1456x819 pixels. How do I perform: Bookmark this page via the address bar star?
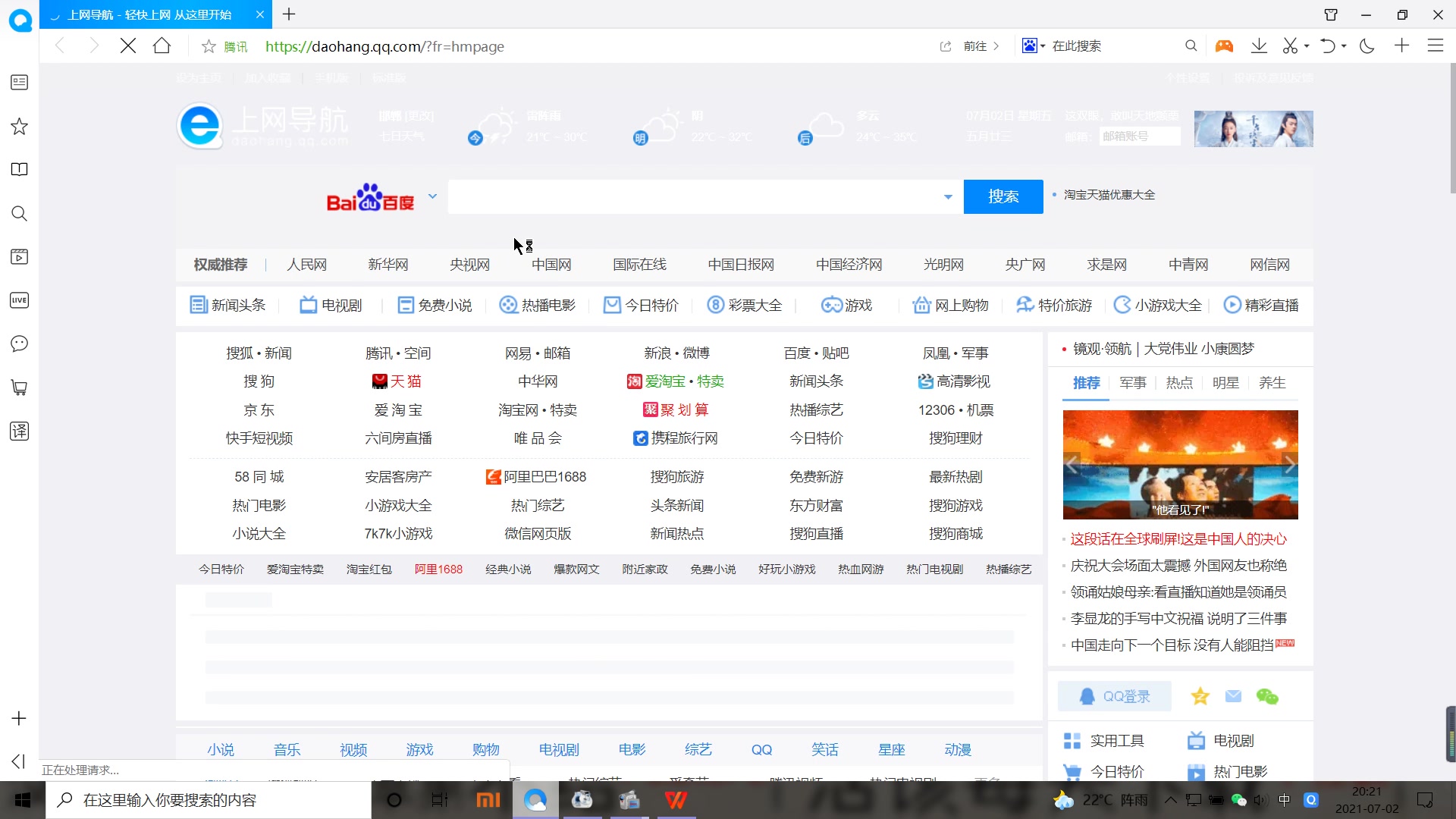tap(208, 46)
